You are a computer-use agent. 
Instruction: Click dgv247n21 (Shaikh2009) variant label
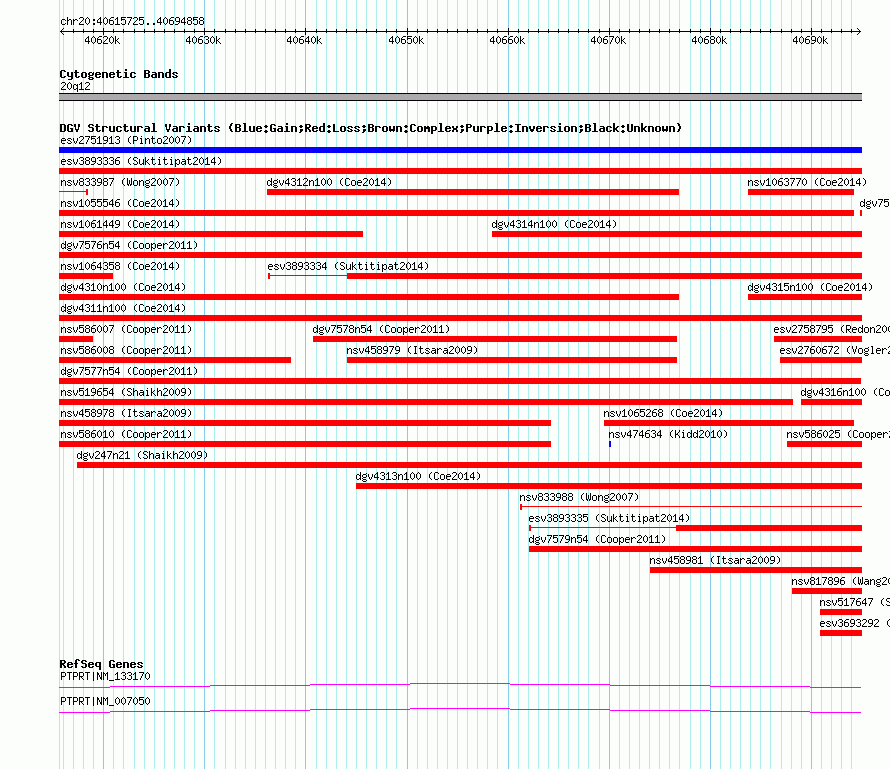tap(142, 455)
